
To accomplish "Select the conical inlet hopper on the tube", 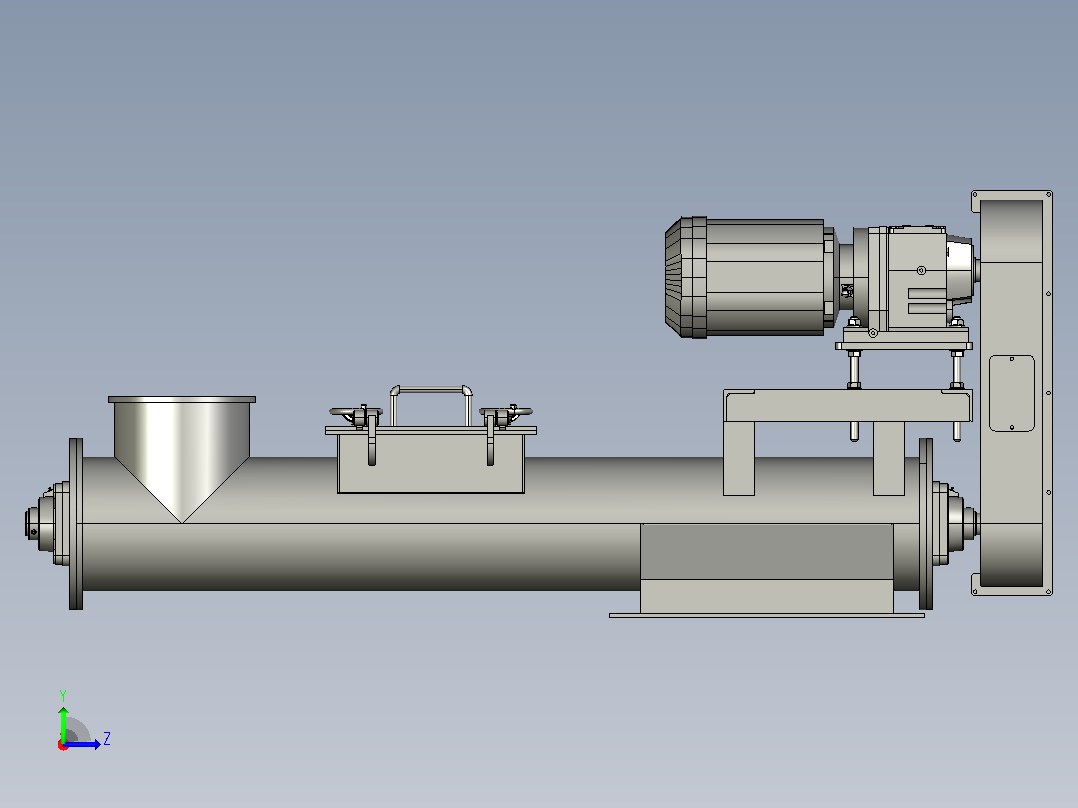I will tap(182, 457).
